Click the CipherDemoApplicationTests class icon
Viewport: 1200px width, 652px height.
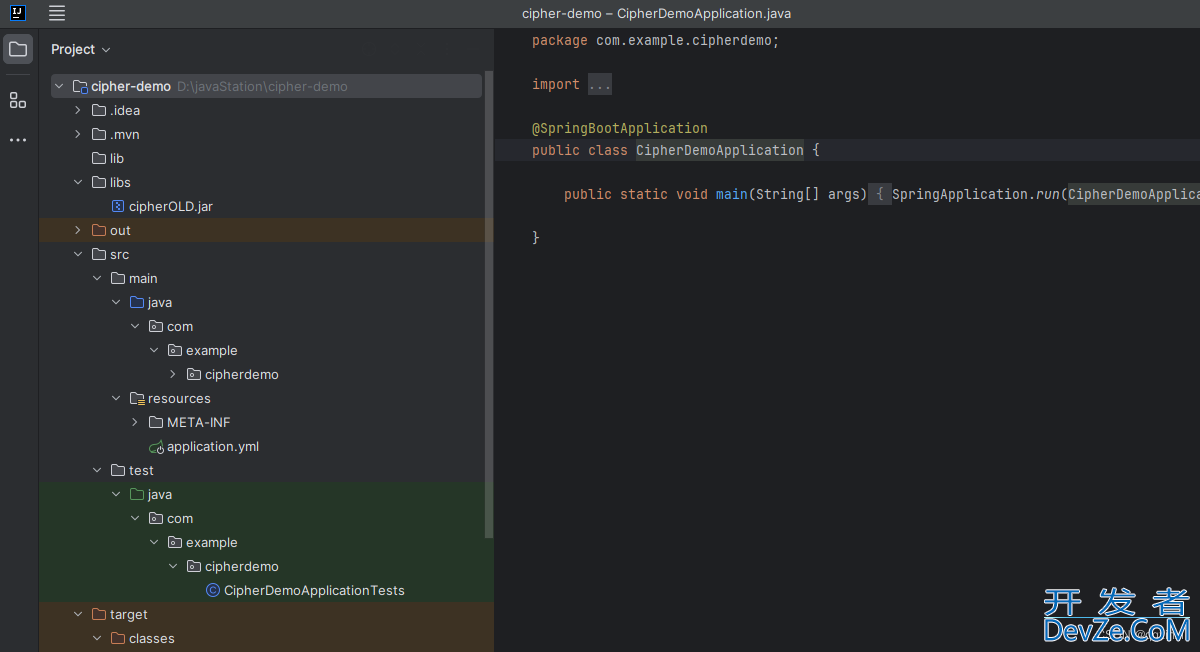(x=212, y=591)
